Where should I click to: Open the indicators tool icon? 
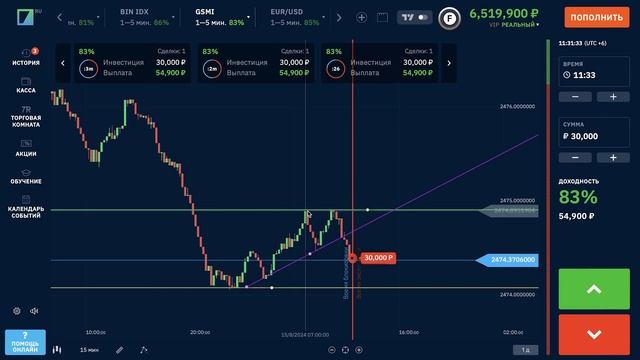point(144,350)
